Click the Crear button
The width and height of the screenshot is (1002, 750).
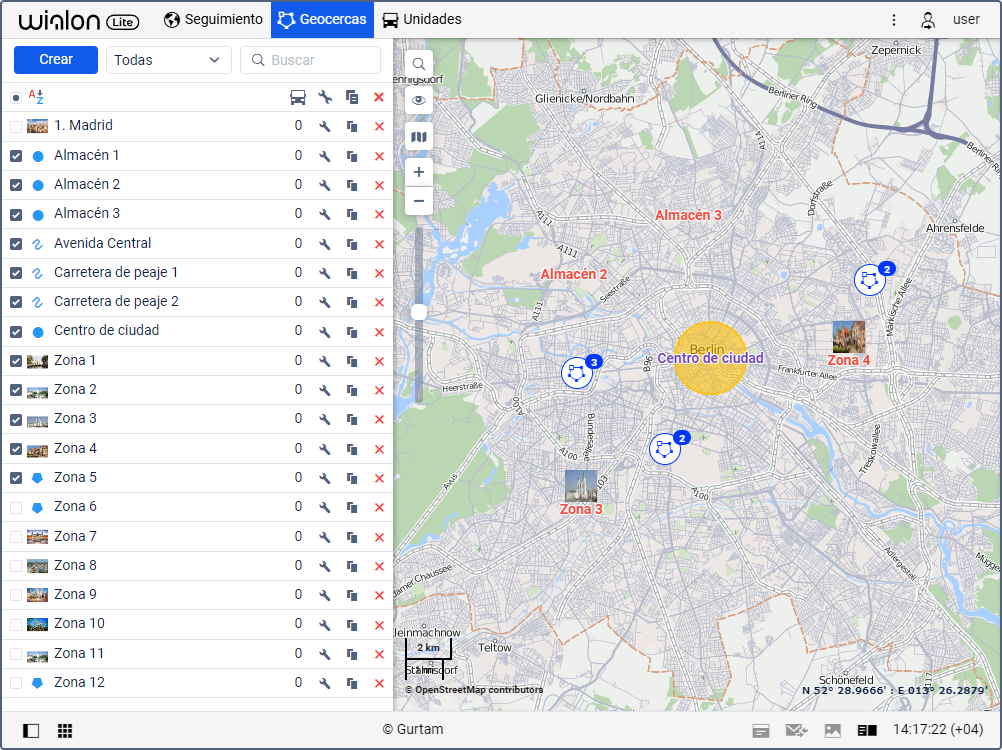(x=56, y=59)
